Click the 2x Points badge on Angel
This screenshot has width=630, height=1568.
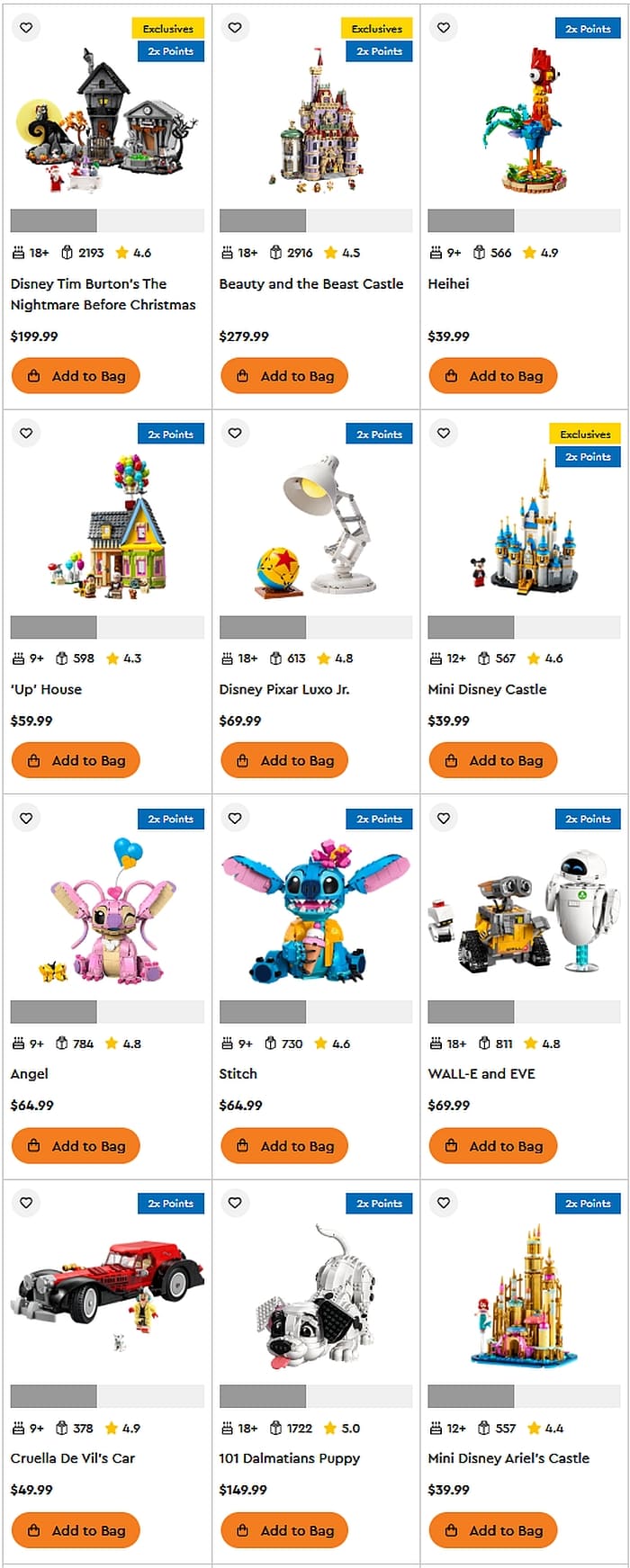pyautogui.click(x=171, y=819)
